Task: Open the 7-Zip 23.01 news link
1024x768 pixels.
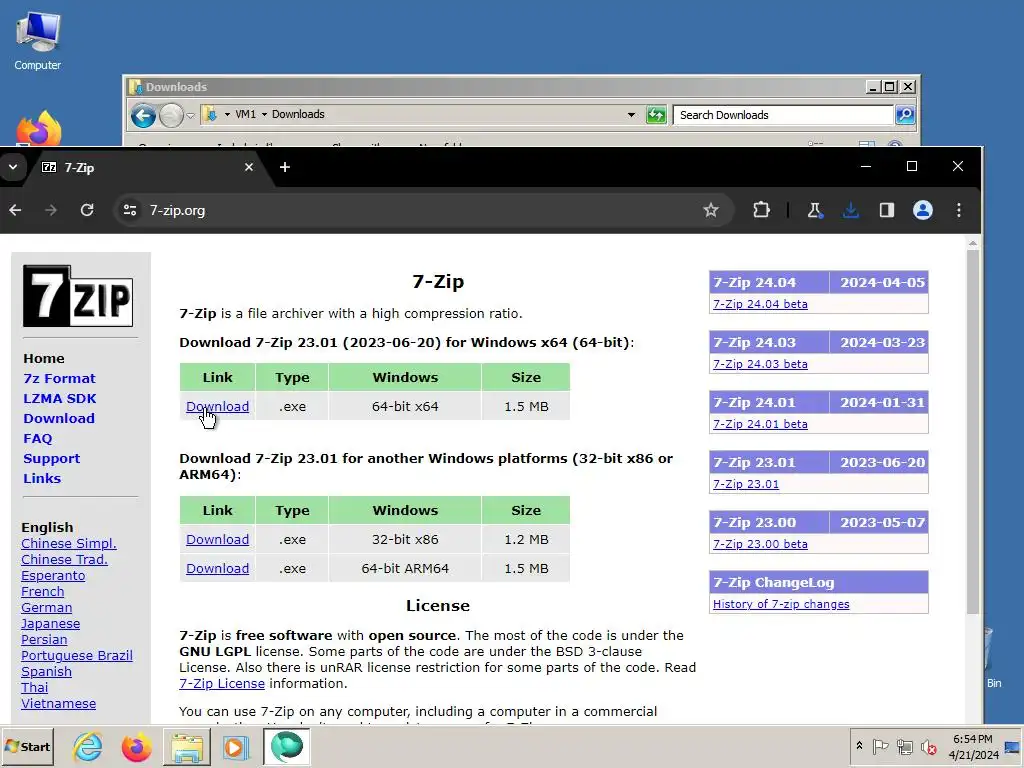Action: [x=746, y=484]
